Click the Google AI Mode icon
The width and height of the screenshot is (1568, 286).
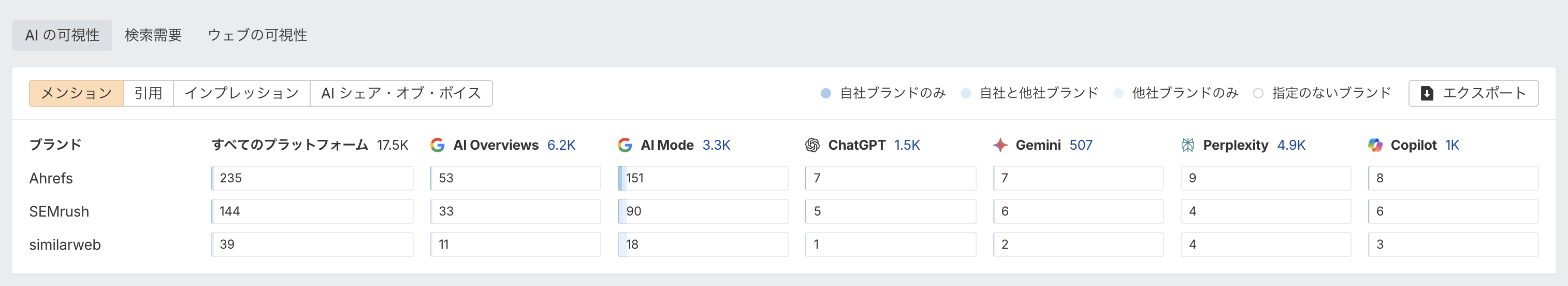[x=625, y=145]
